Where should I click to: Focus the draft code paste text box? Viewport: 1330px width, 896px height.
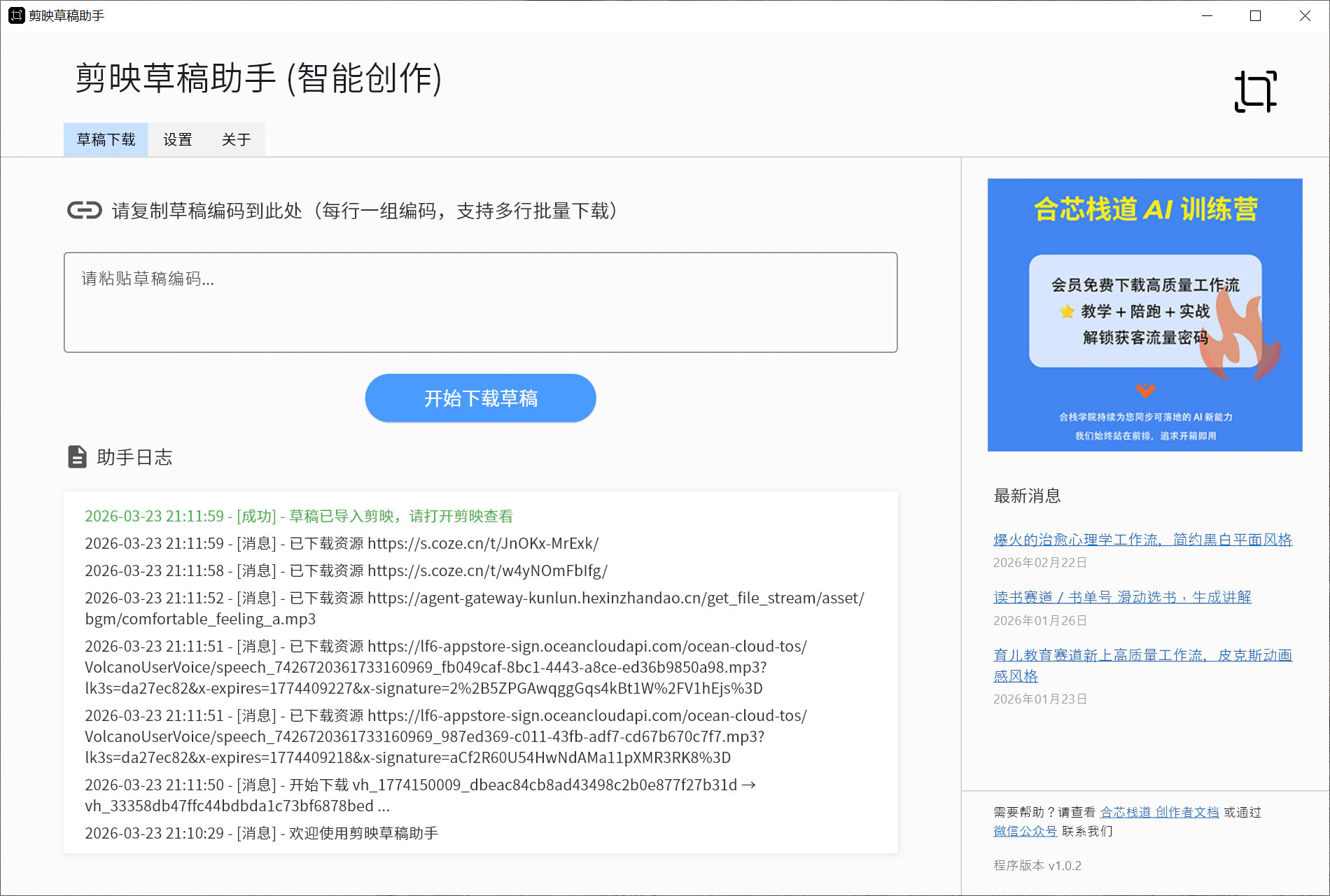click(480, 302)
